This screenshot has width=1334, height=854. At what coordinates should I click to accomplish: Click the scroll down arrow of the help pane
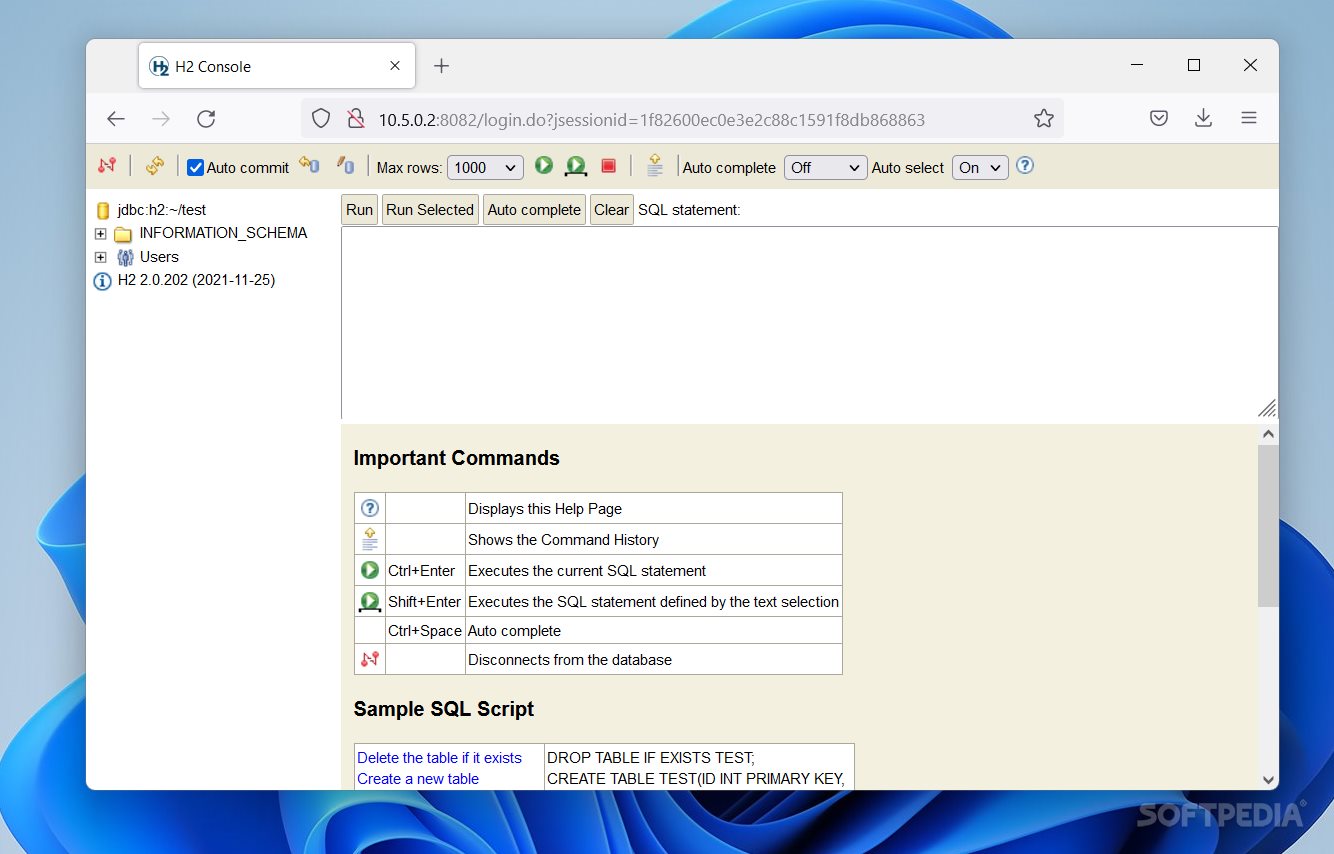[1268, 780]
